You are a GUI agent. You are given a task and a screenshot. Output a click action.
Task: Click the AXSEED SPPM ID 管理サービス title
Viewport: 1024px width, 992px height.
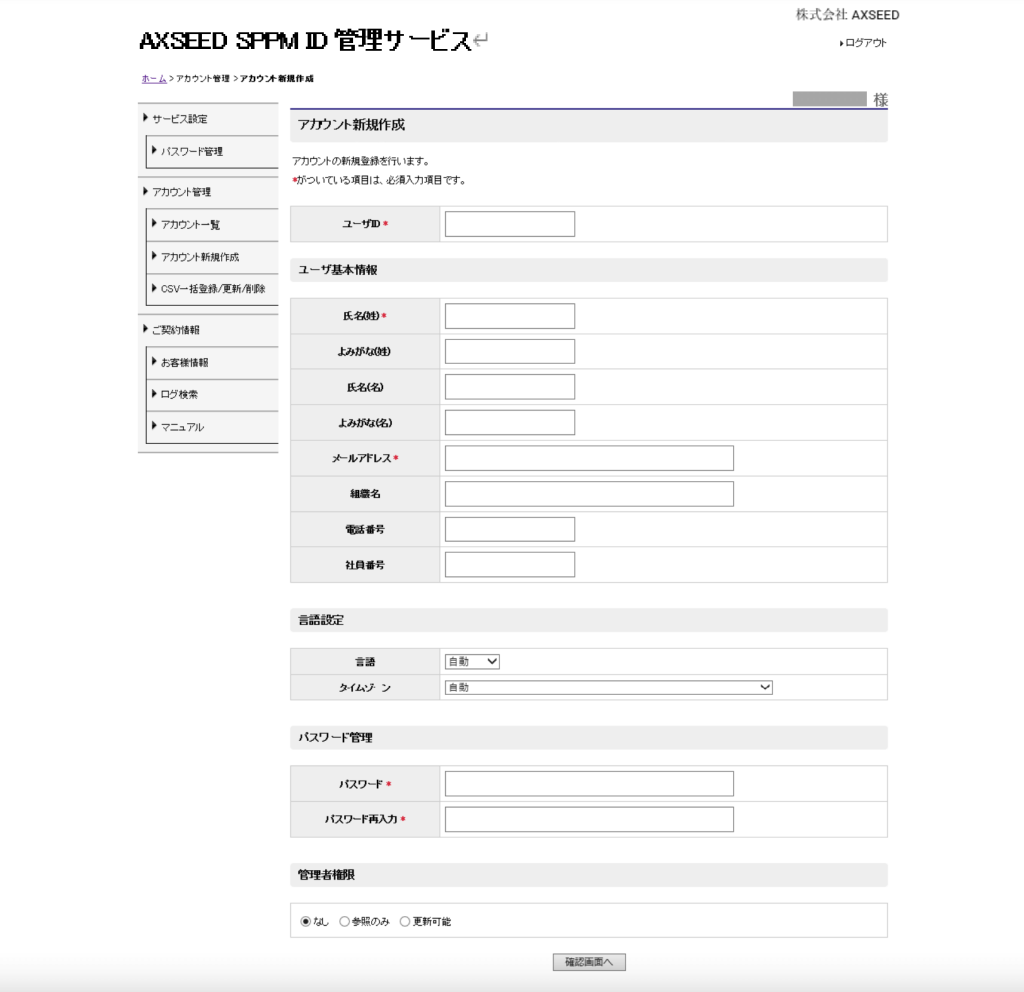click(305, 40)
